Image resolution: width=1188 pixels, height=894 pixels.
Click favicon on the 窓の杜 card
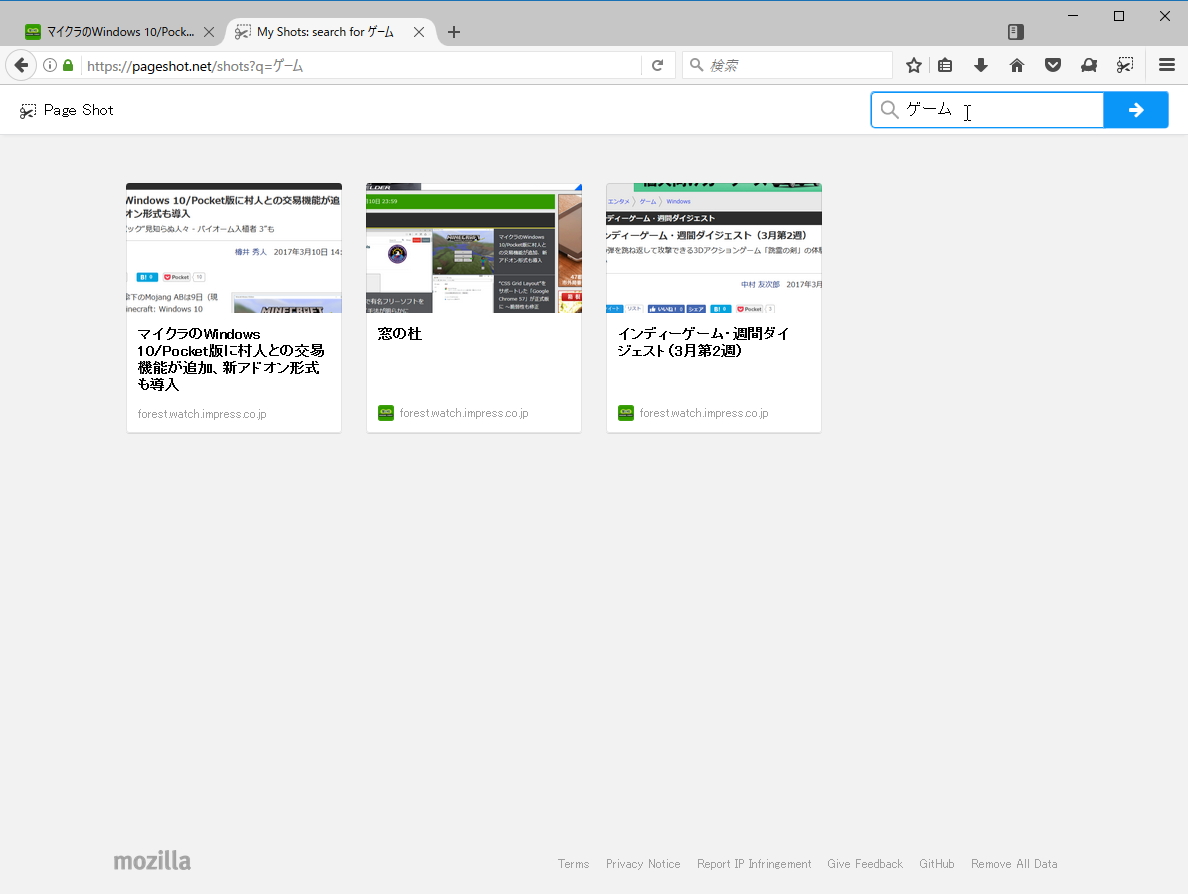386,413
